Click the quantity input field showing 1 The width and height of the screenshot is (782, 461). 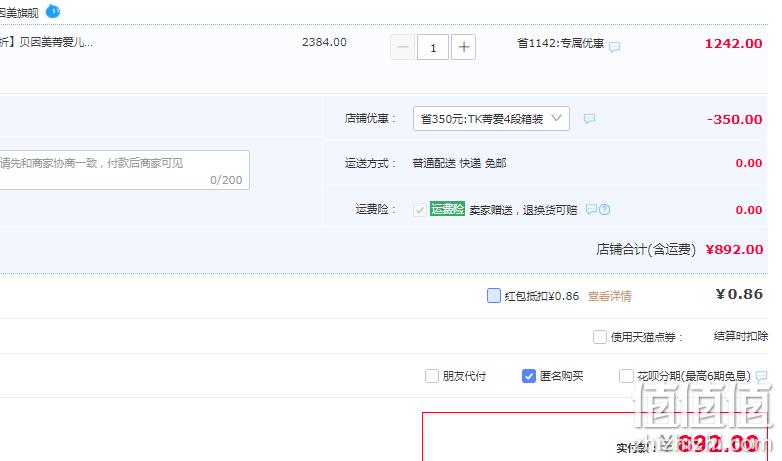[433, 47]
